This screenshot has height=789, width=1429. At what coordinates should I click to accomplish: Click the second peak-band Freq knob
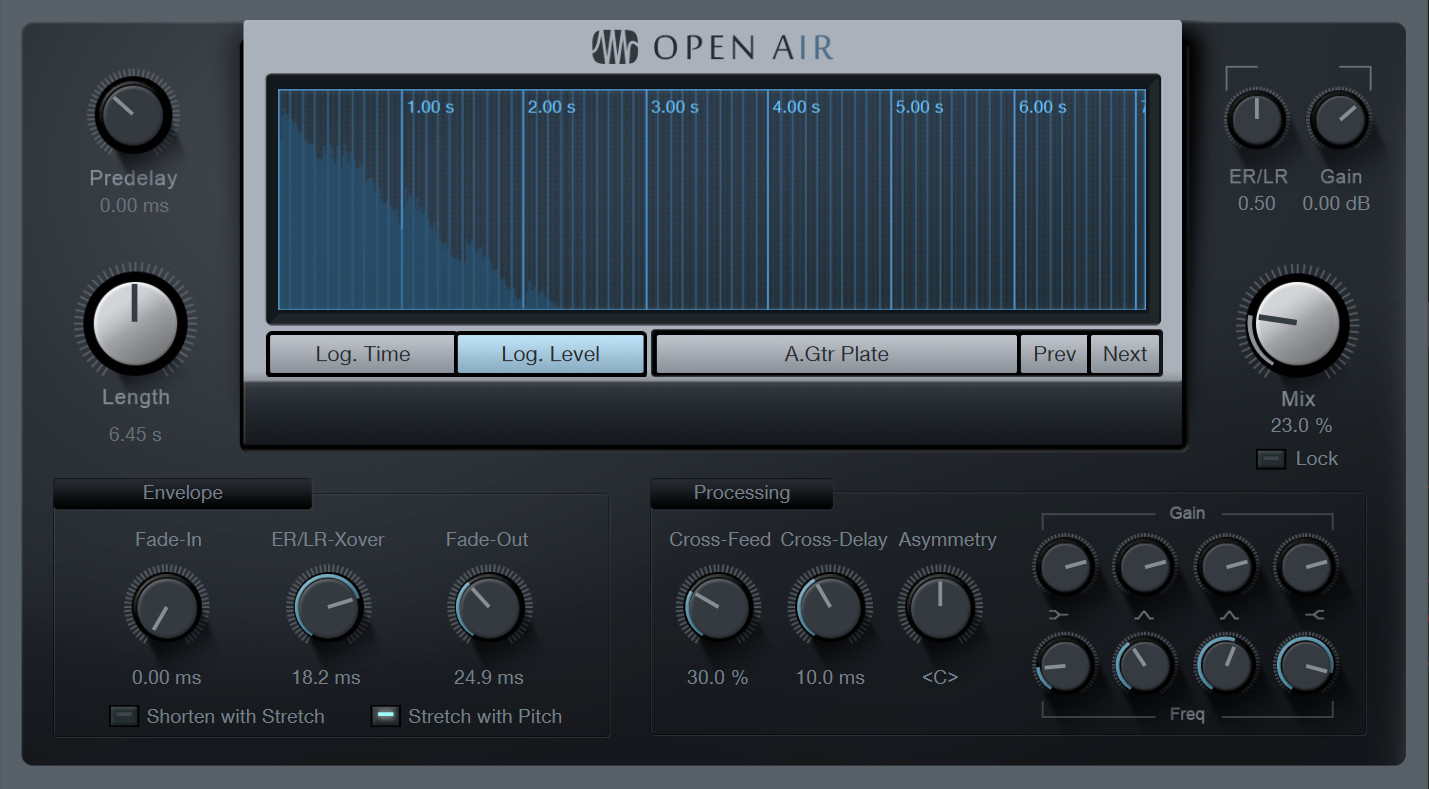click(x=1226, y=665)
